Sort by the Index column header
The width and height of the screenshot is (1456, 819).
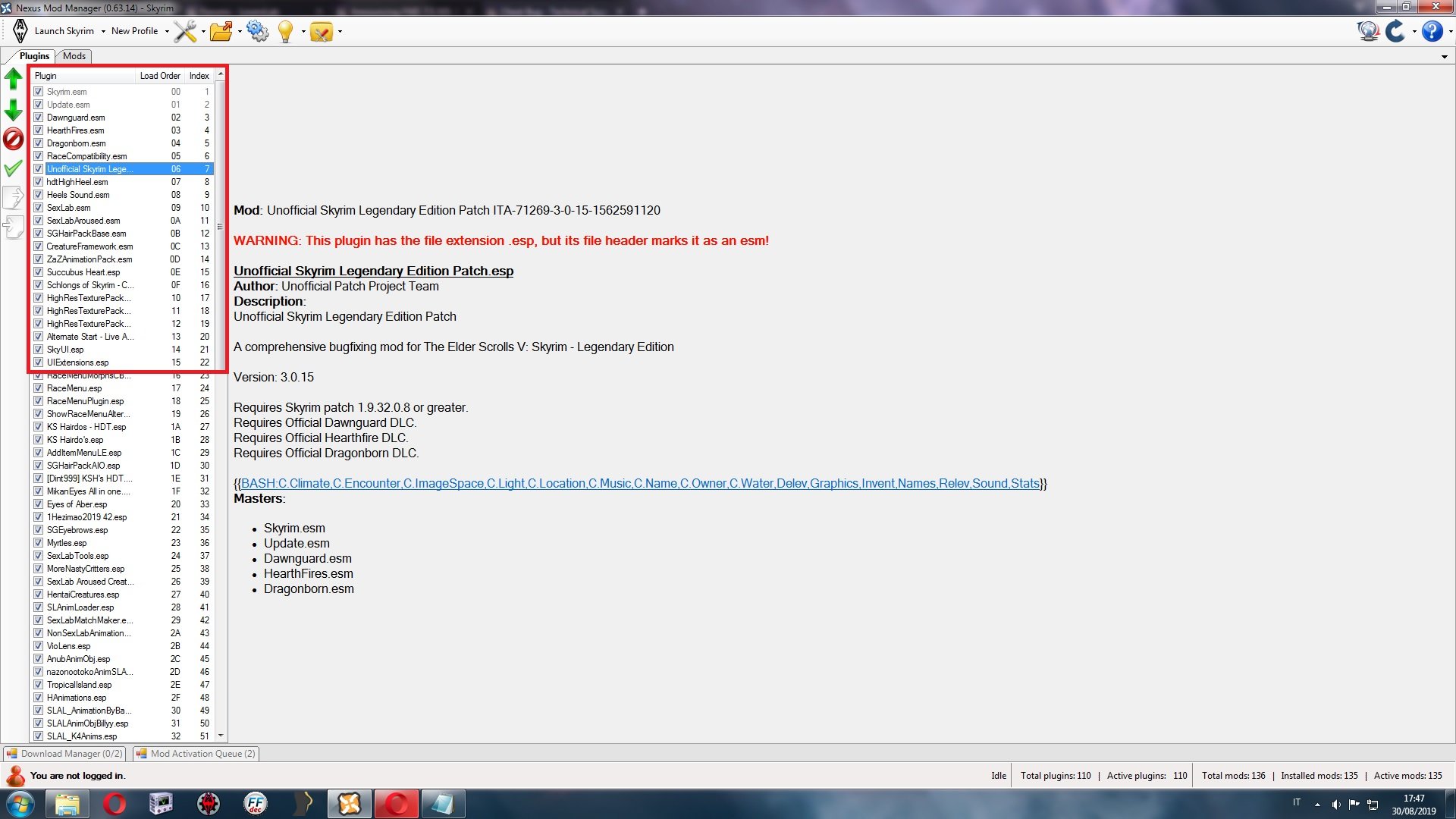[199, 76]
